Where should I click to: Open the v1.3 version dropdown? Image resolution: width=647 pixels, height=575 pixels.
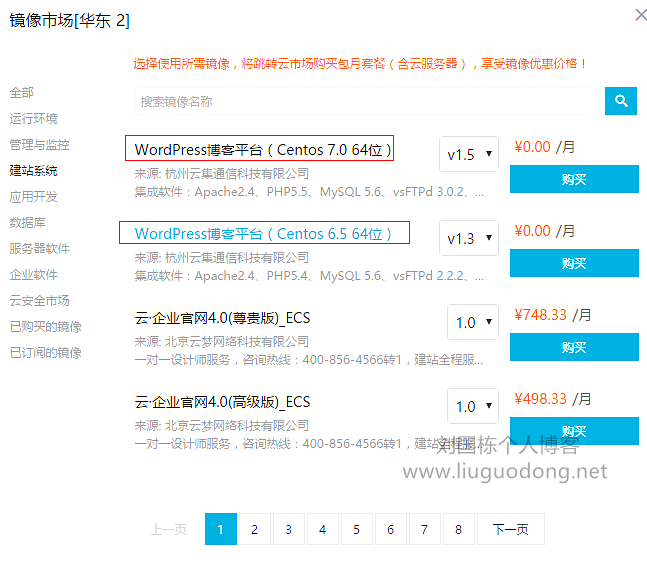469,238
